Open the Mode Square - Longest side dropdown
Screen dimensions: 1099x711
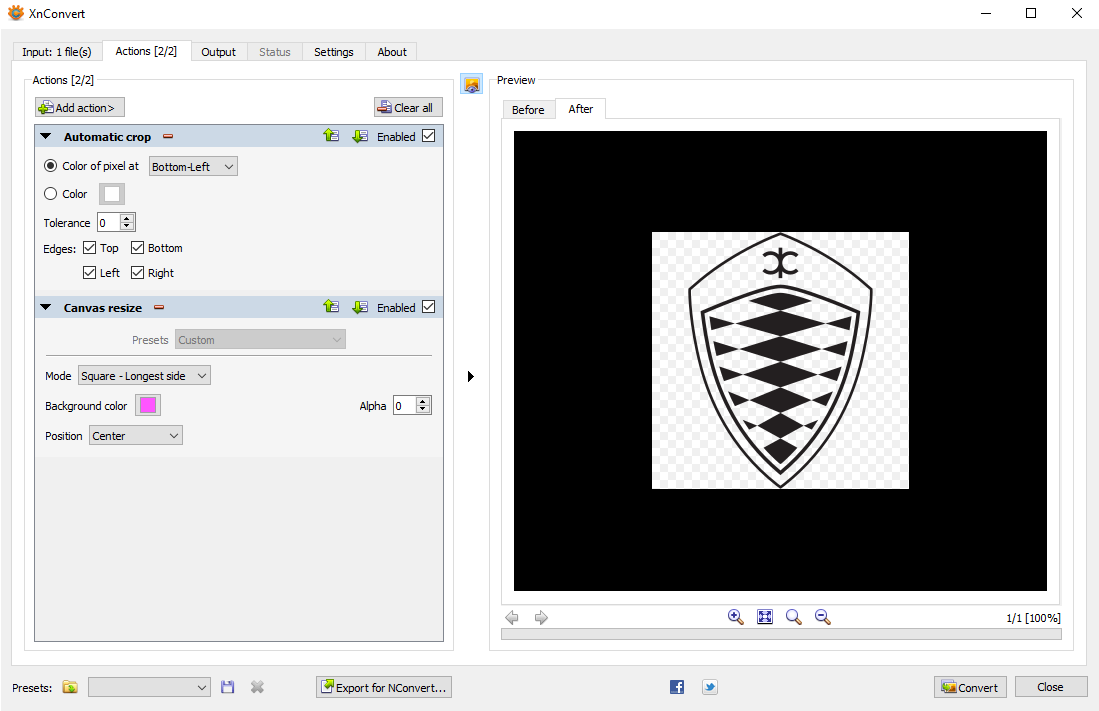point(143,376)
